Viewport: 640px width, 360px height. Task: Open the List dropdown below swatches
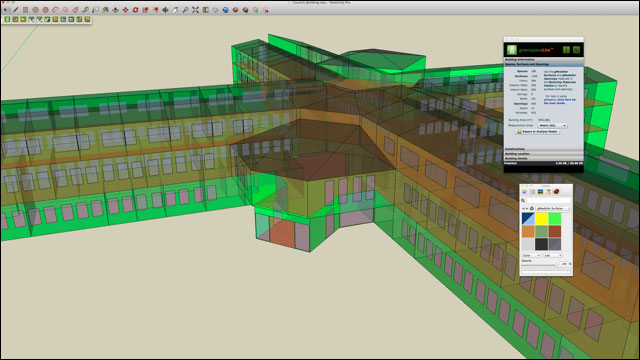(x=553, y=256)
